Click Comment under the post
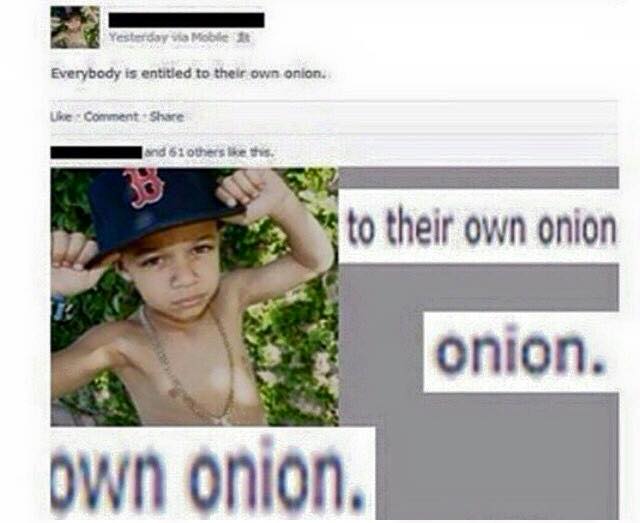Viewport: 640px width, 523px height. 111,117
